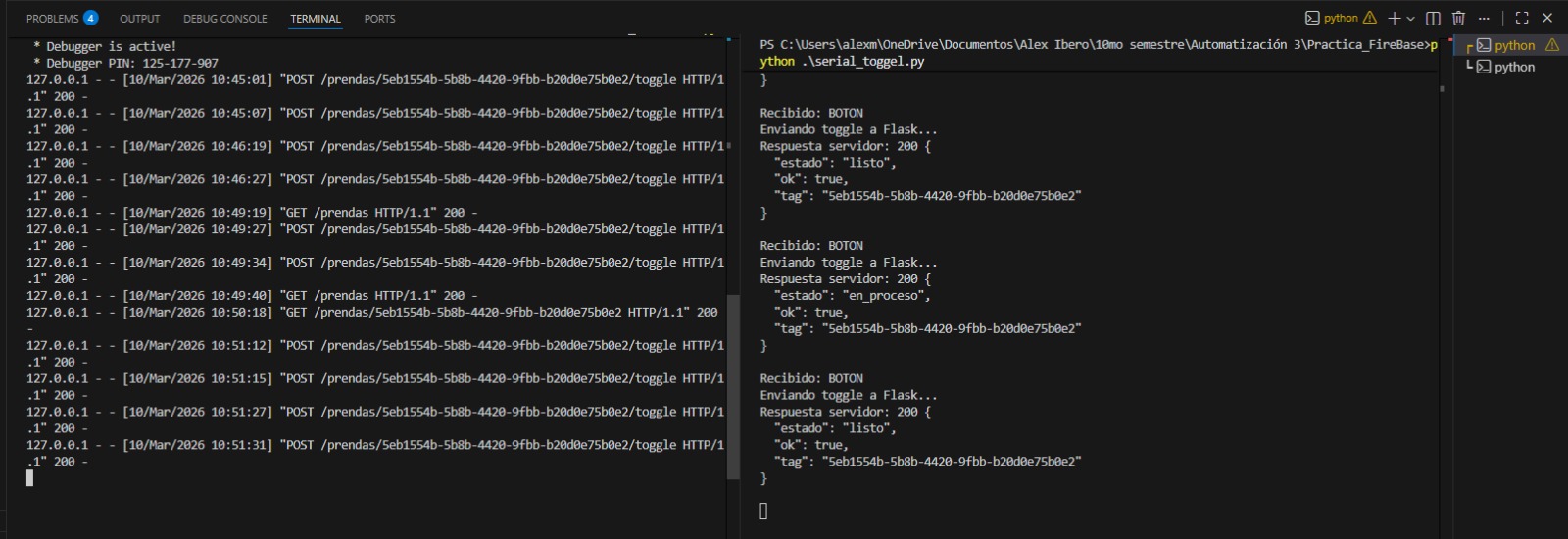Focus the right terminal at its cursor

tap(763, 511)
